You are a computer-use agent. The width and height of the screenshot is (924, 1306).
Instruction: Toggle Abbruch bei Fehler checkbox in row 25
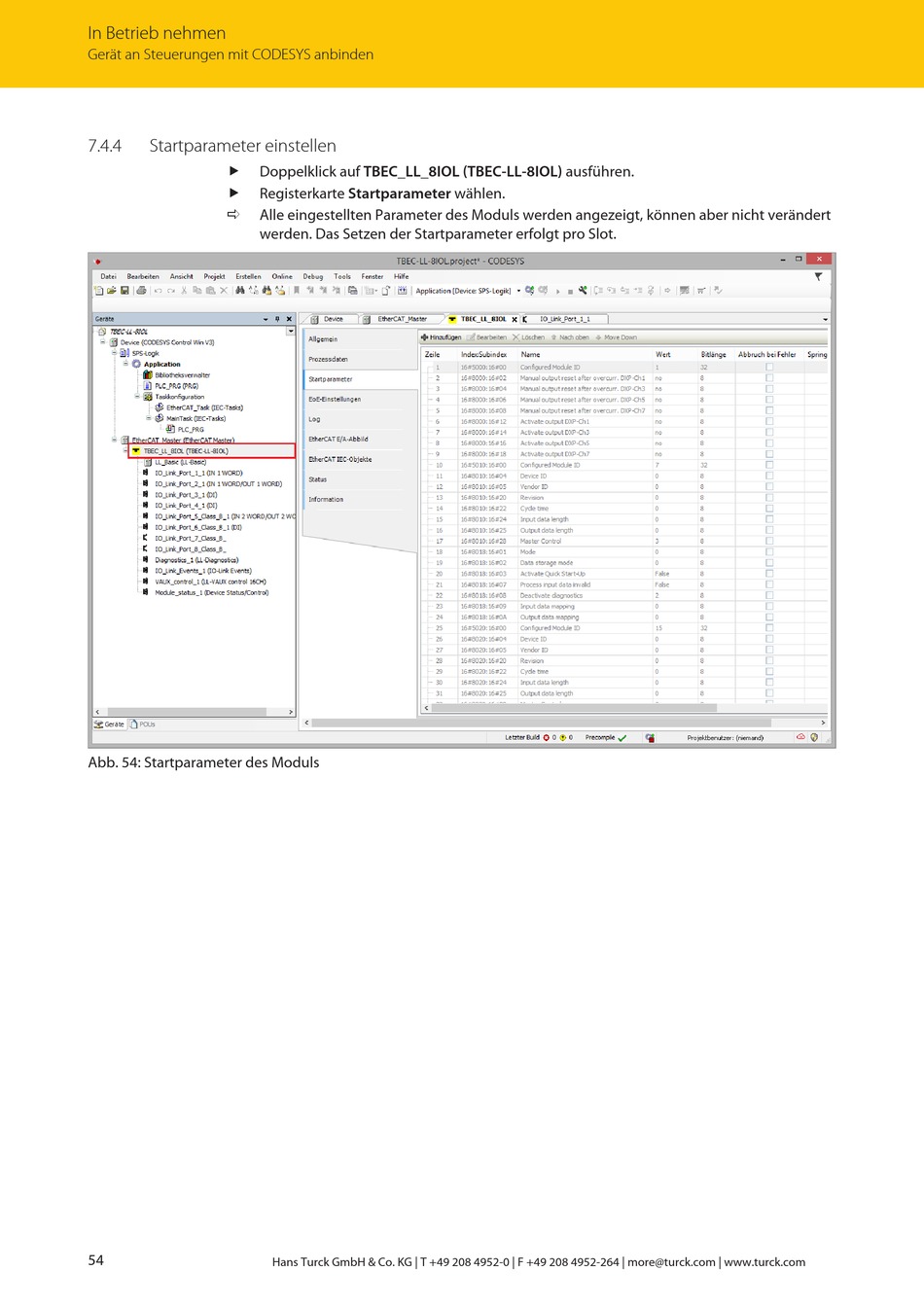769,628
